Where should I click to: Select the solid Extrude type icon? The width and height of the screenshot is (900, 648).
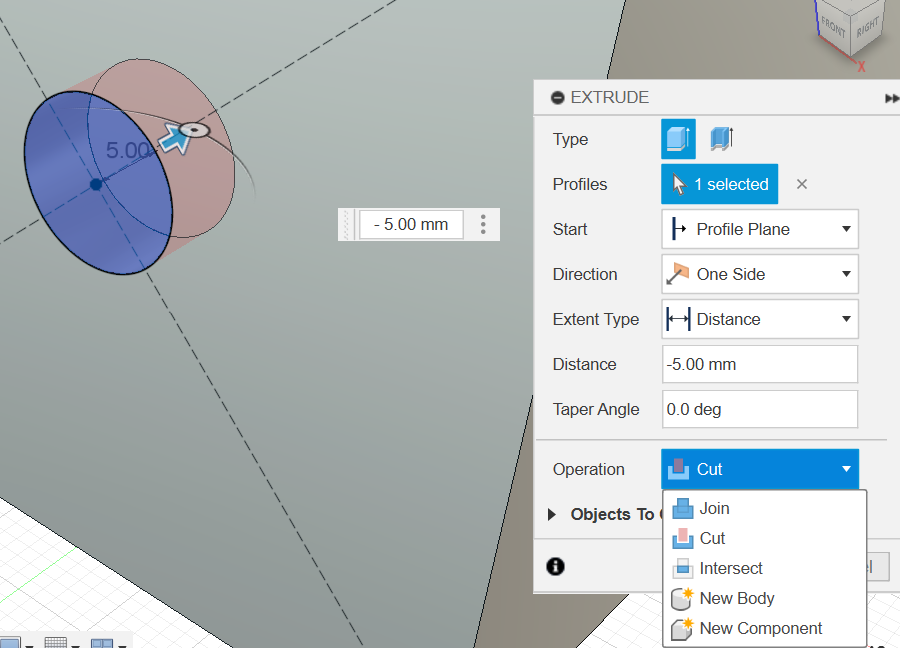678,139
